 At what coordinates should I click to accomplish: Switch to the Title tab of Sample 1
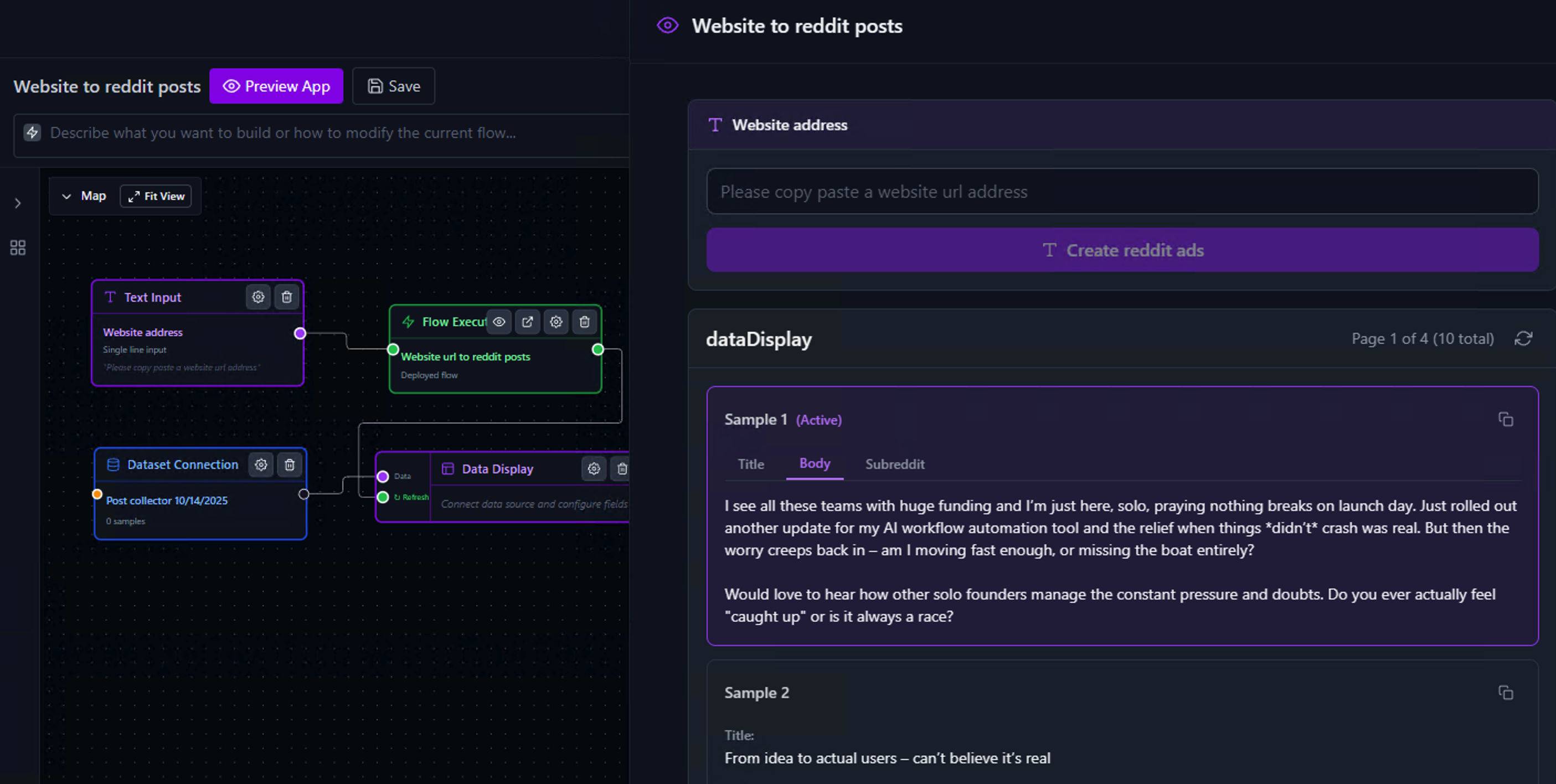pos(750,464)
